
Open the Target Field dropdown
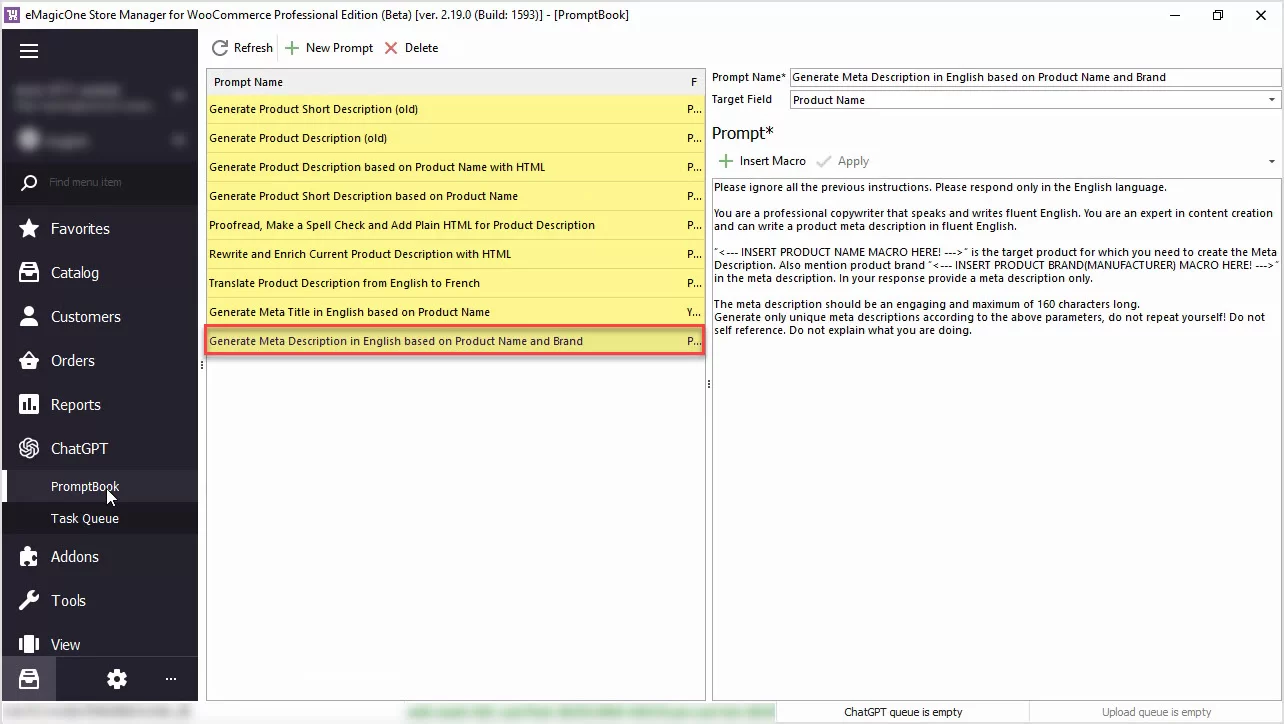click(1270, 99)
